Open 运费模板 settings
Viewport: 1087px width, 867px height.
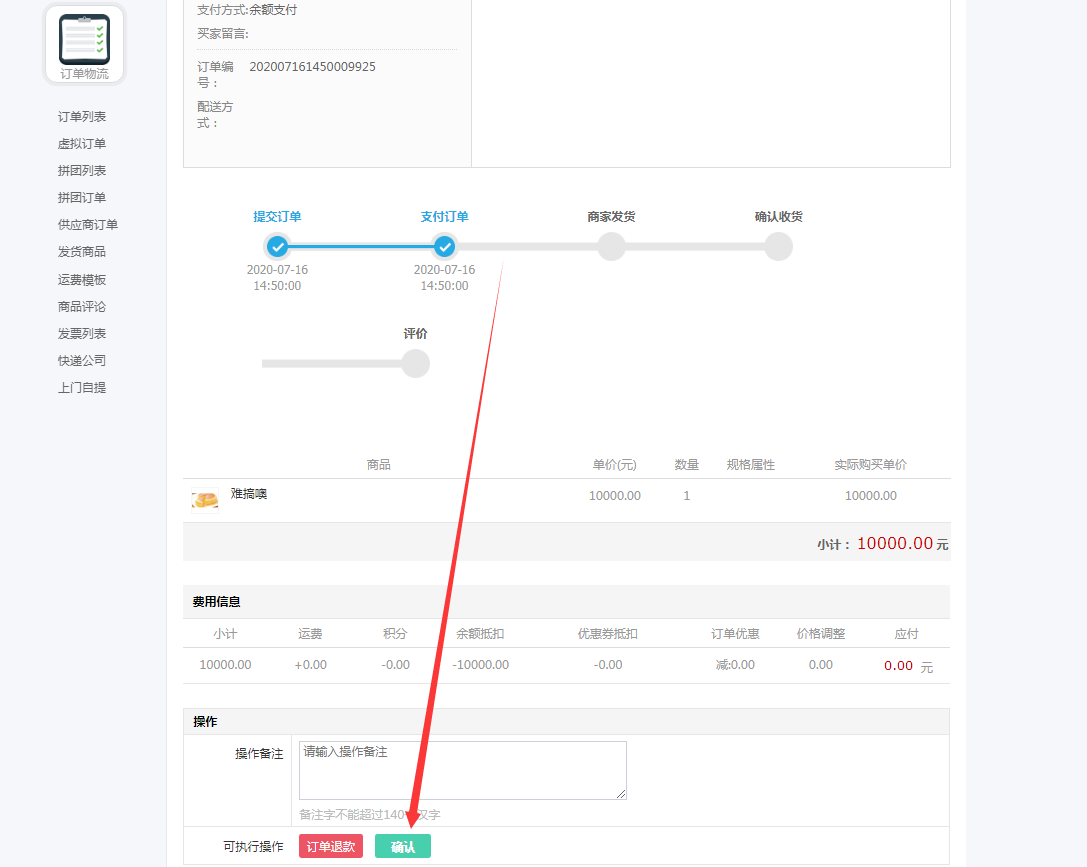point(82,280)
